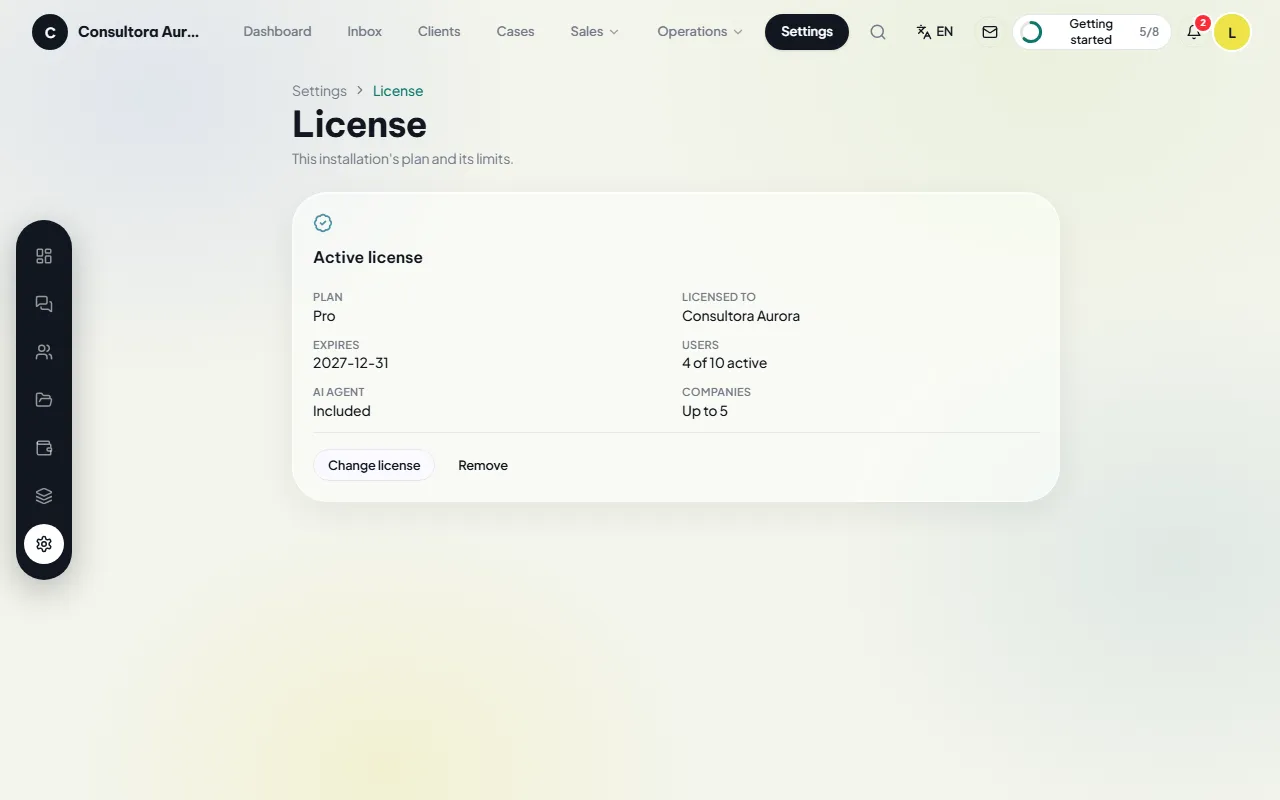The height and width of the screenshot is (800, 1280).
Task: Go to the Dashboard tab
Action: tap(277, 32)
